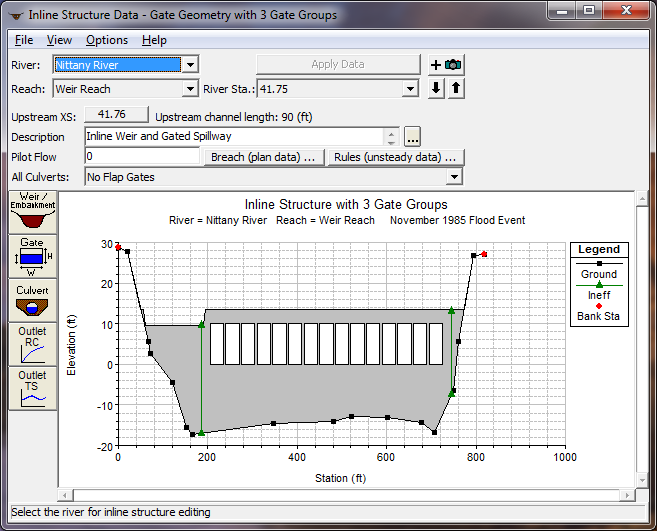
Task: Open the Weir / Embankment editor
Action: coord(33,211)
